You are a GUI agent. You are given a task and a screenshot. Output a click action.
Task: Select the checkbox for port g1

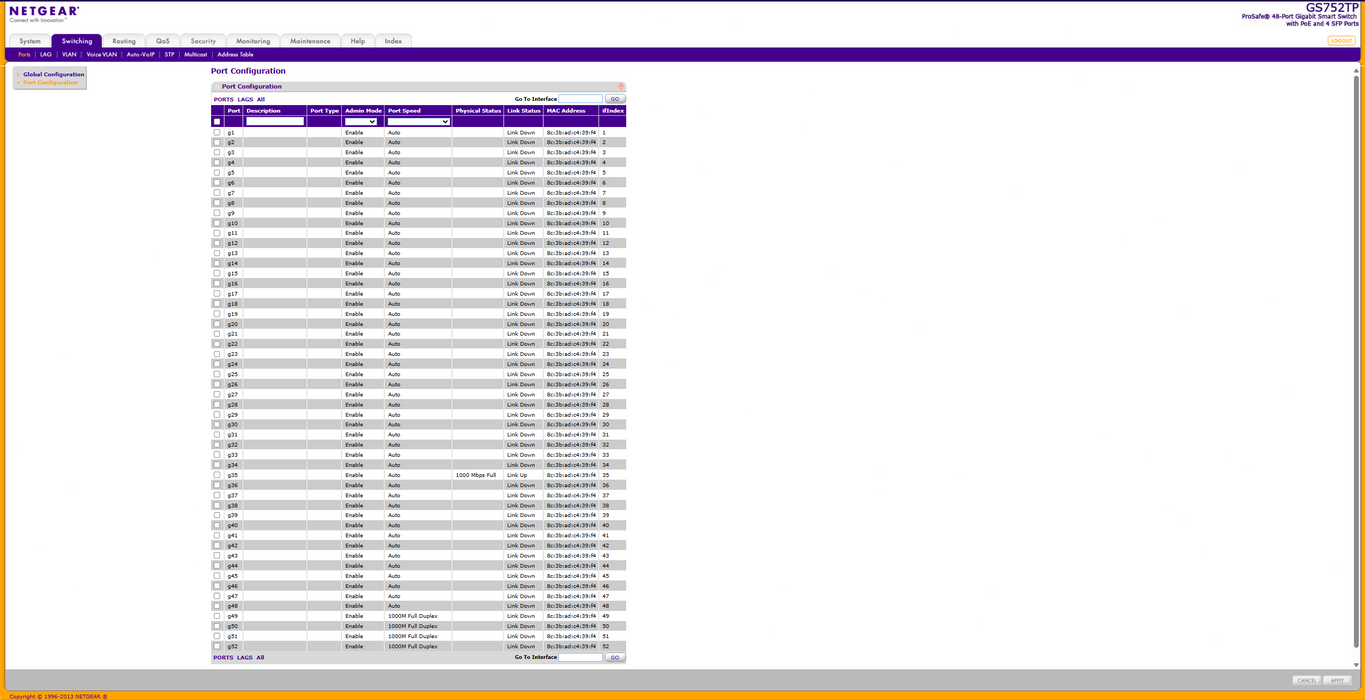click(217, 132)
